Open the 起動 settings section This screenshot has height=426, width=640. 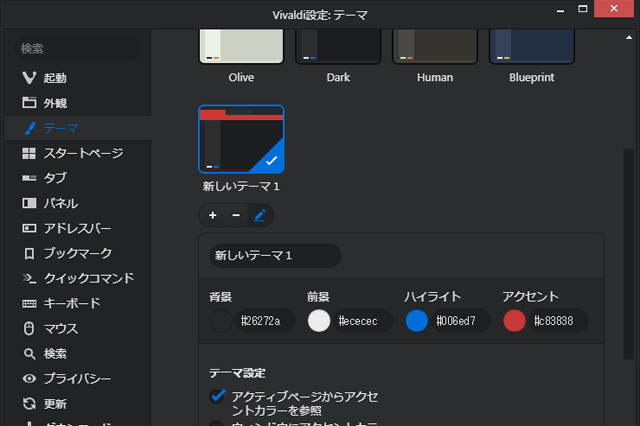click(x=78, y=78)
